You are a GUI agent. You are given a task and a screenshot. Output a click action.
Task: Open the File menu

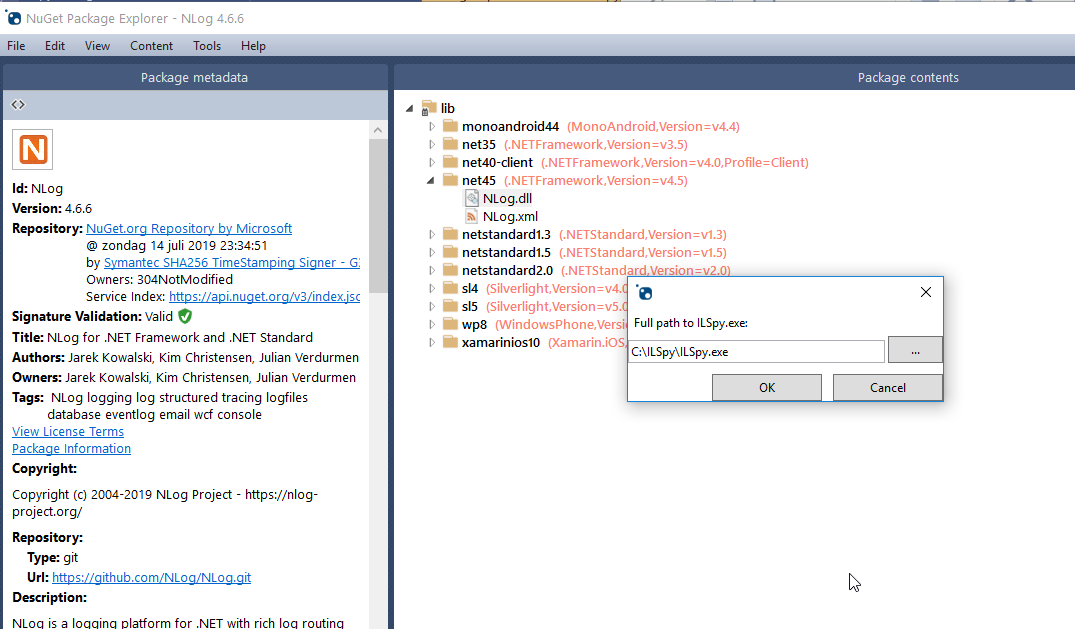click(16, 46)
